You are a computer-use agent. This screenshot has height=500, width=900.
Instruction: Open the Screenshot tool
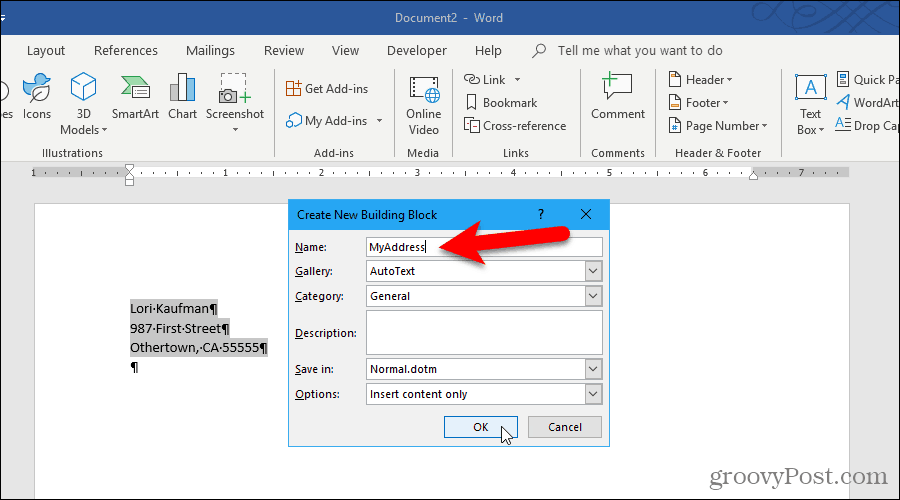click(235, 96)
